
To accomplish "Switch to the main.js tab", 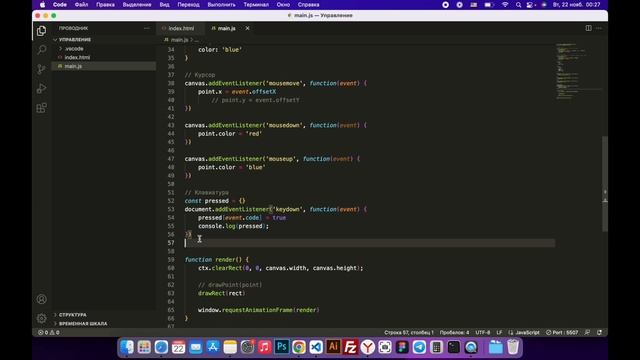I will coord(227,28).
